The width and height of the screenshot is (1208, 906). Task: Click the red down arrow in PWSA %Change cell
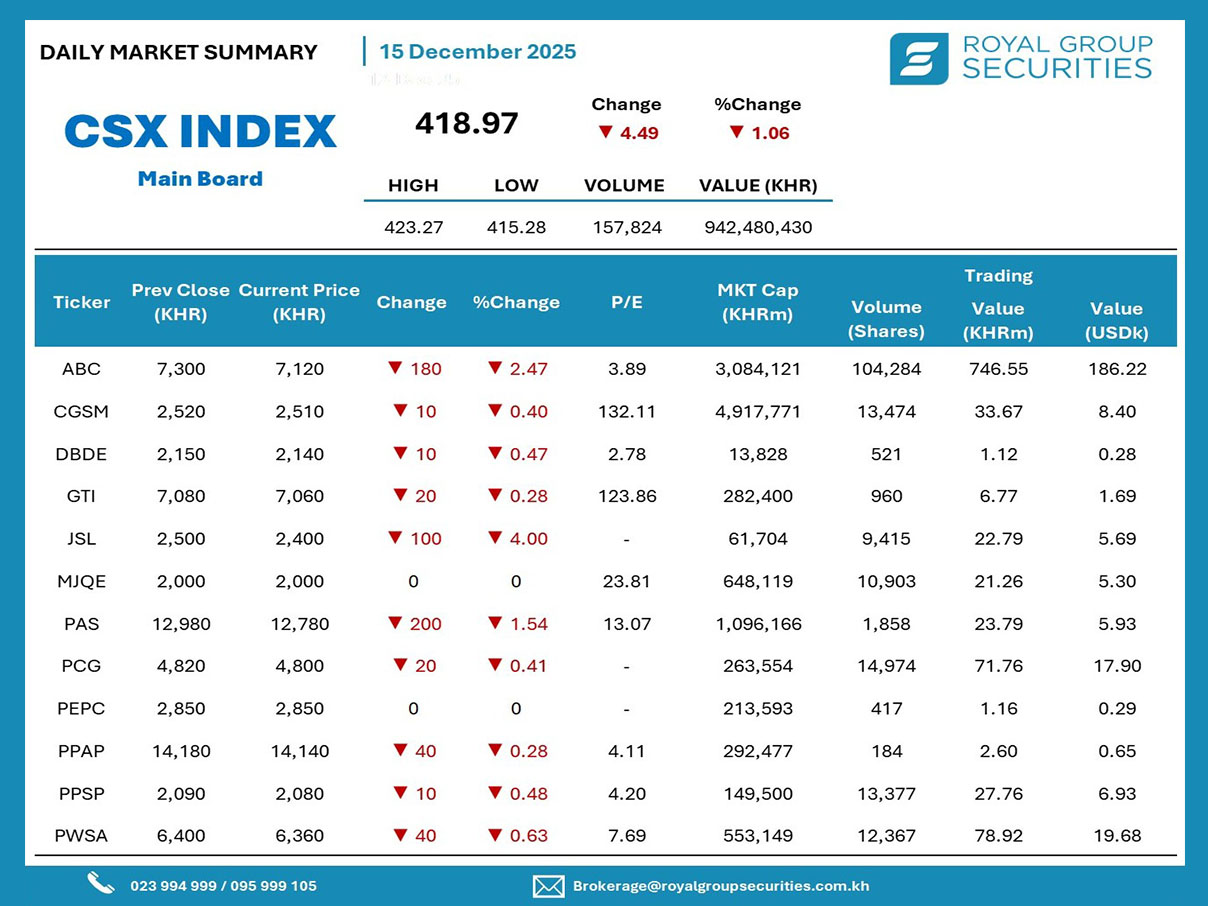(x=494, y=835)
